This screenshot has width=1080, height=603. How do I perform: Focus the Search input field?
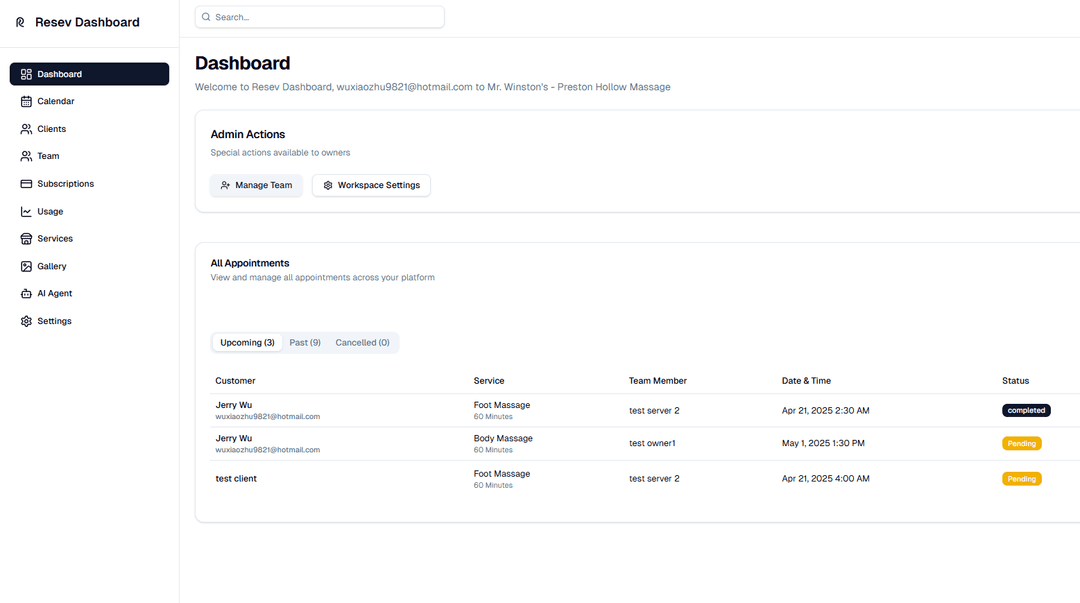click(x=325, y=17)
